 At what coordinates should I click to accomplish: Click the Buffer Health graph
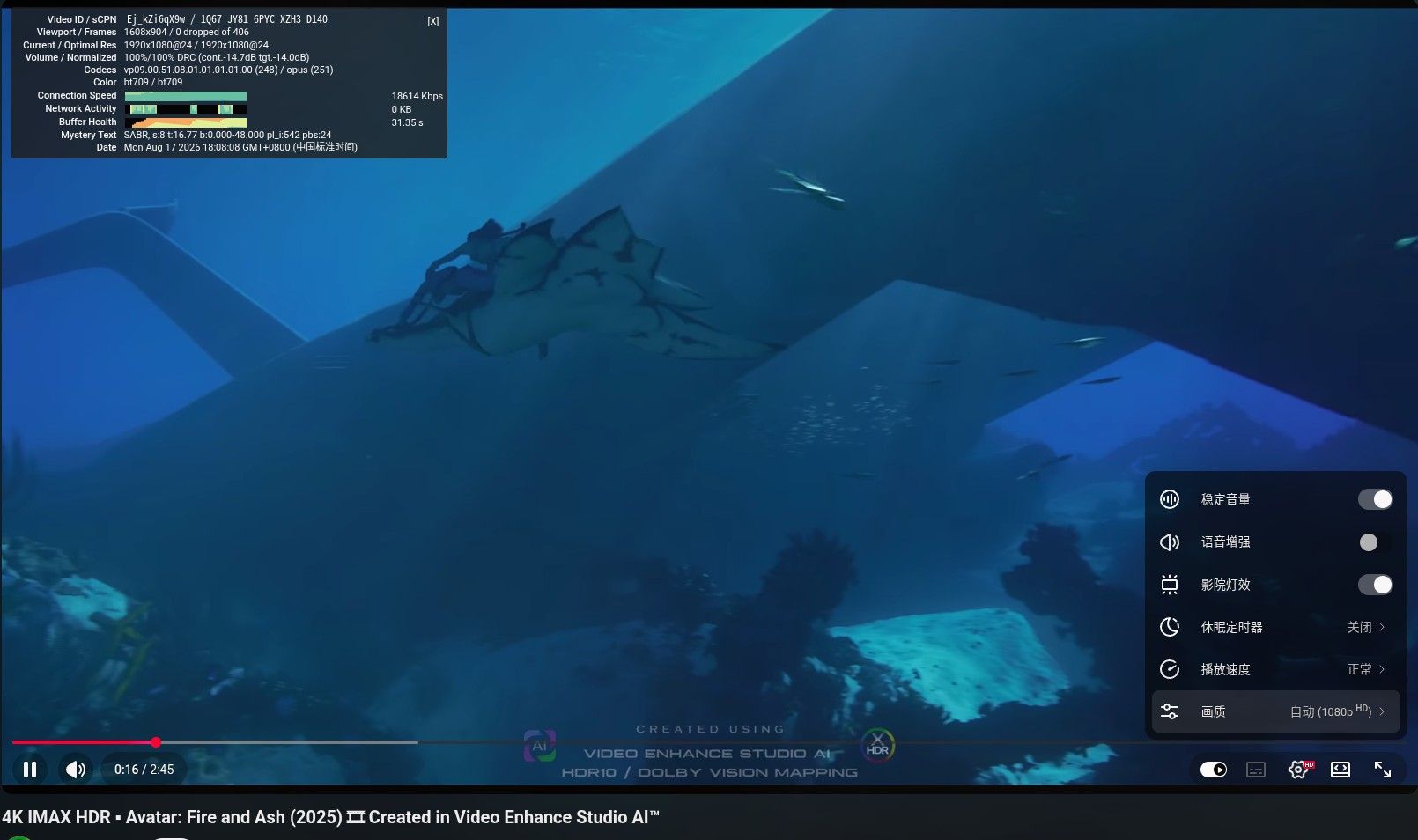click(x=186, y=122)
